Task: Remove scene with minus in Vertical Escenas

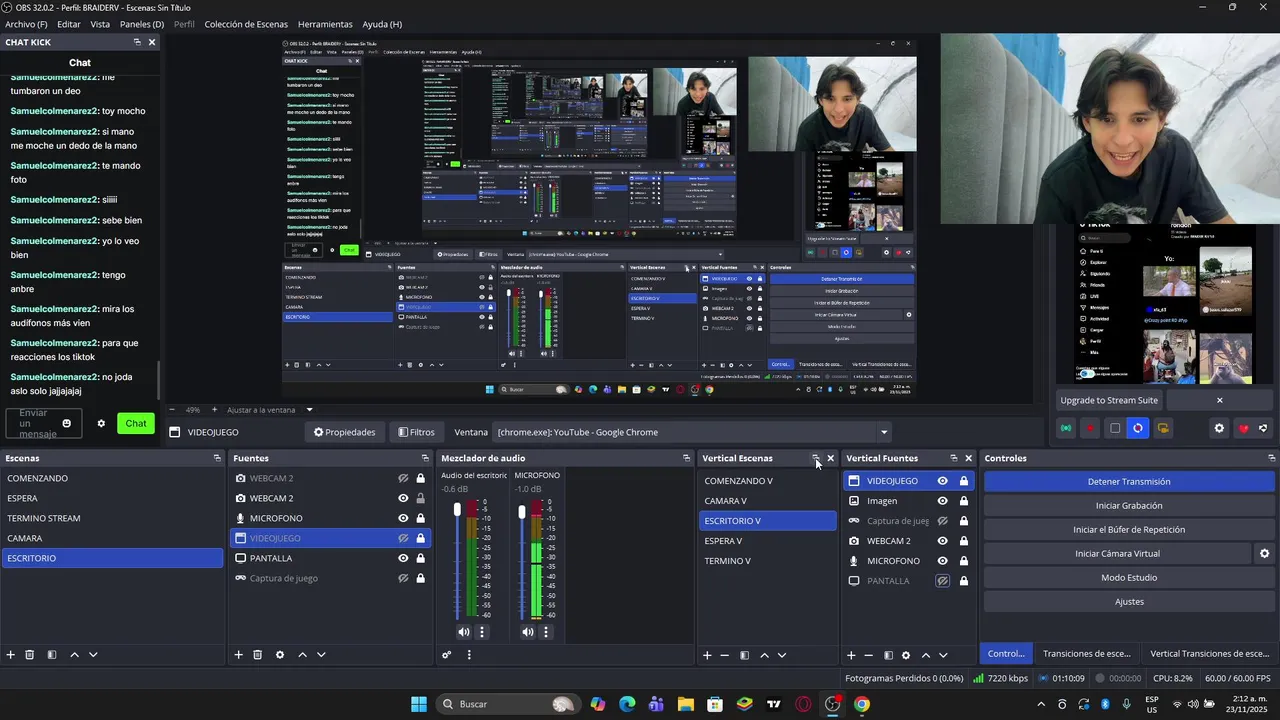Action: pyautogui.click(x=725, y=655)
